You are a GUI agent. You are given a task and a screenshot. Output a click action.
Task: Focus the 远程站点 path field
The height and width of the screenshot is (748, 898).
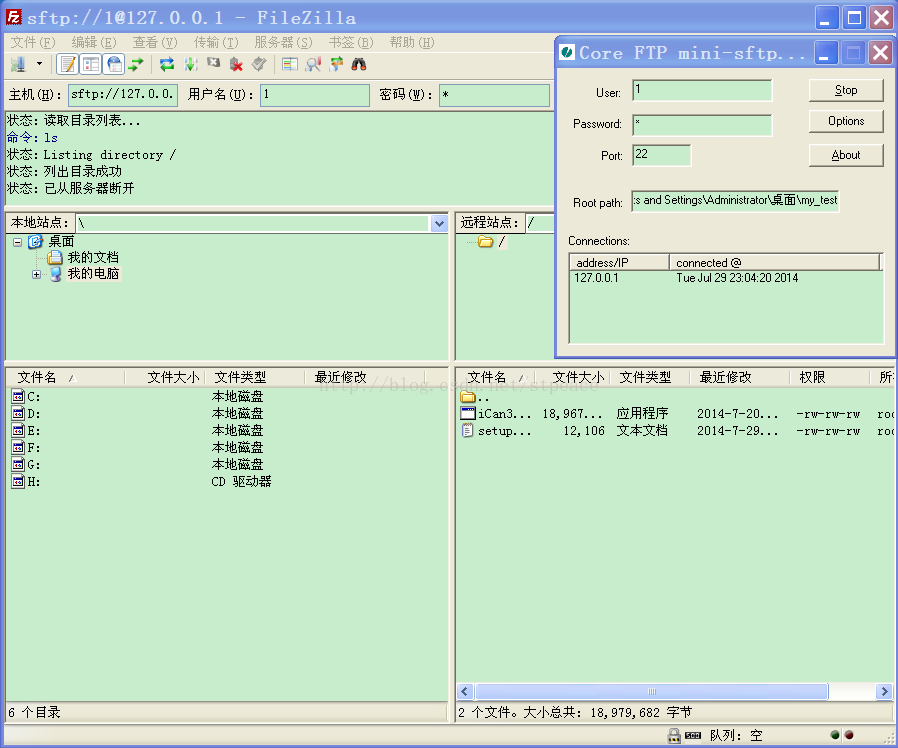click(x=539, y=223)
